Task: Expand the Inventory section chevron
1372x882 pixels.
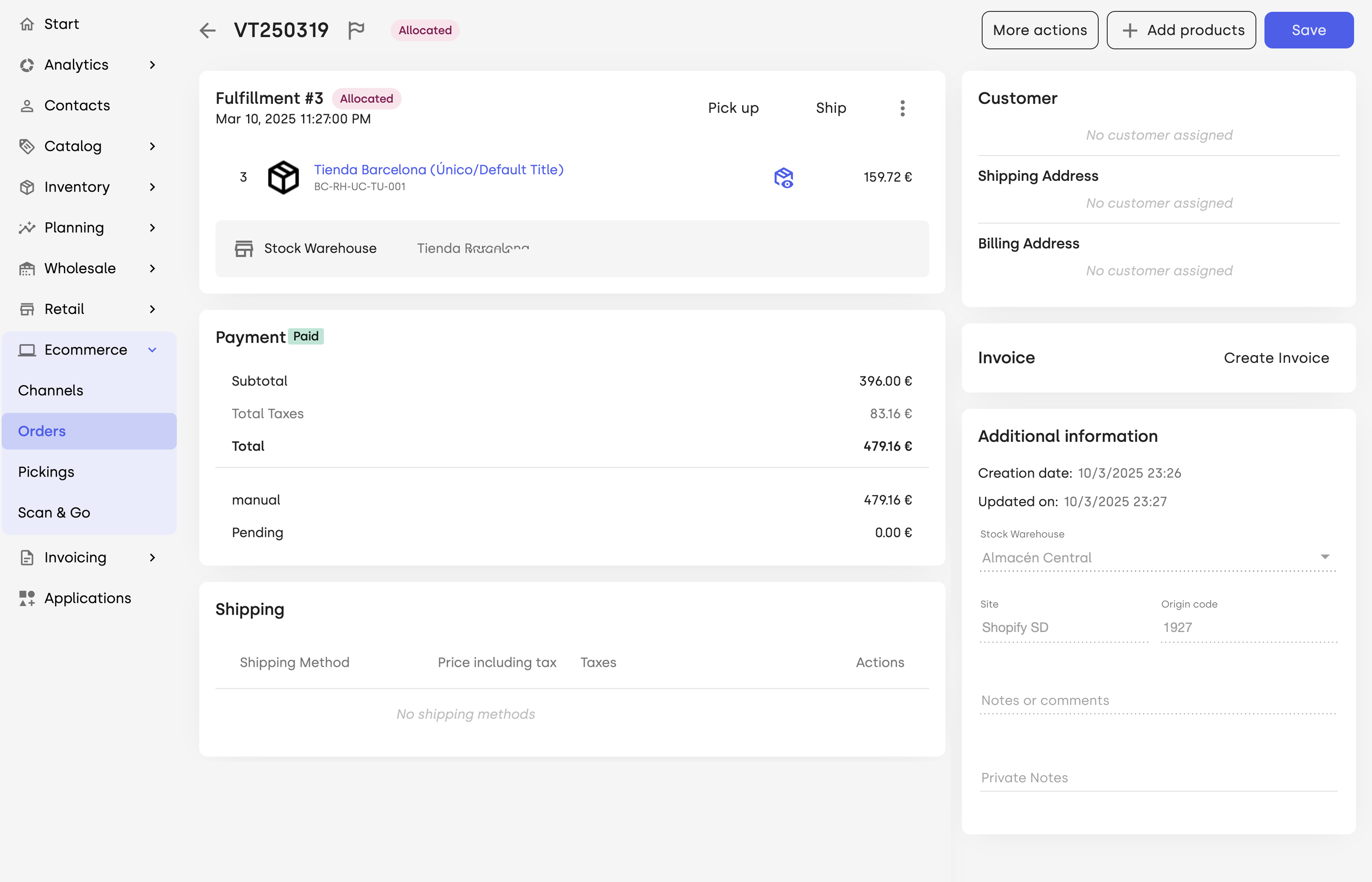Action: [152, 187]
